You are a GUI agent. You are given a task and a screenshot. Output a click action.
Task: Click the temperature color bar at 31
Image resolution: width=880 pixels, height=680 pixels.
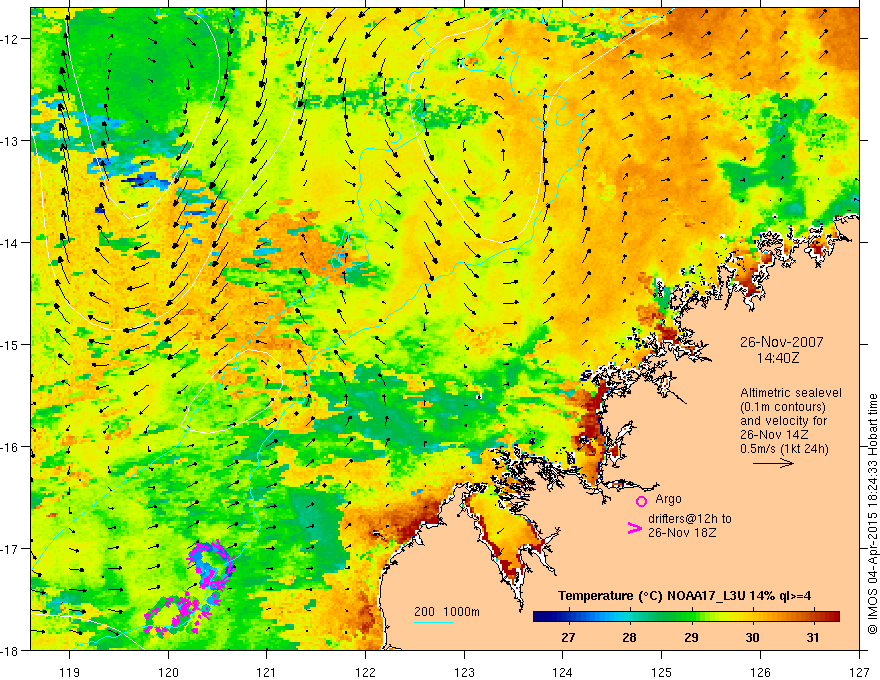[813, 617]
